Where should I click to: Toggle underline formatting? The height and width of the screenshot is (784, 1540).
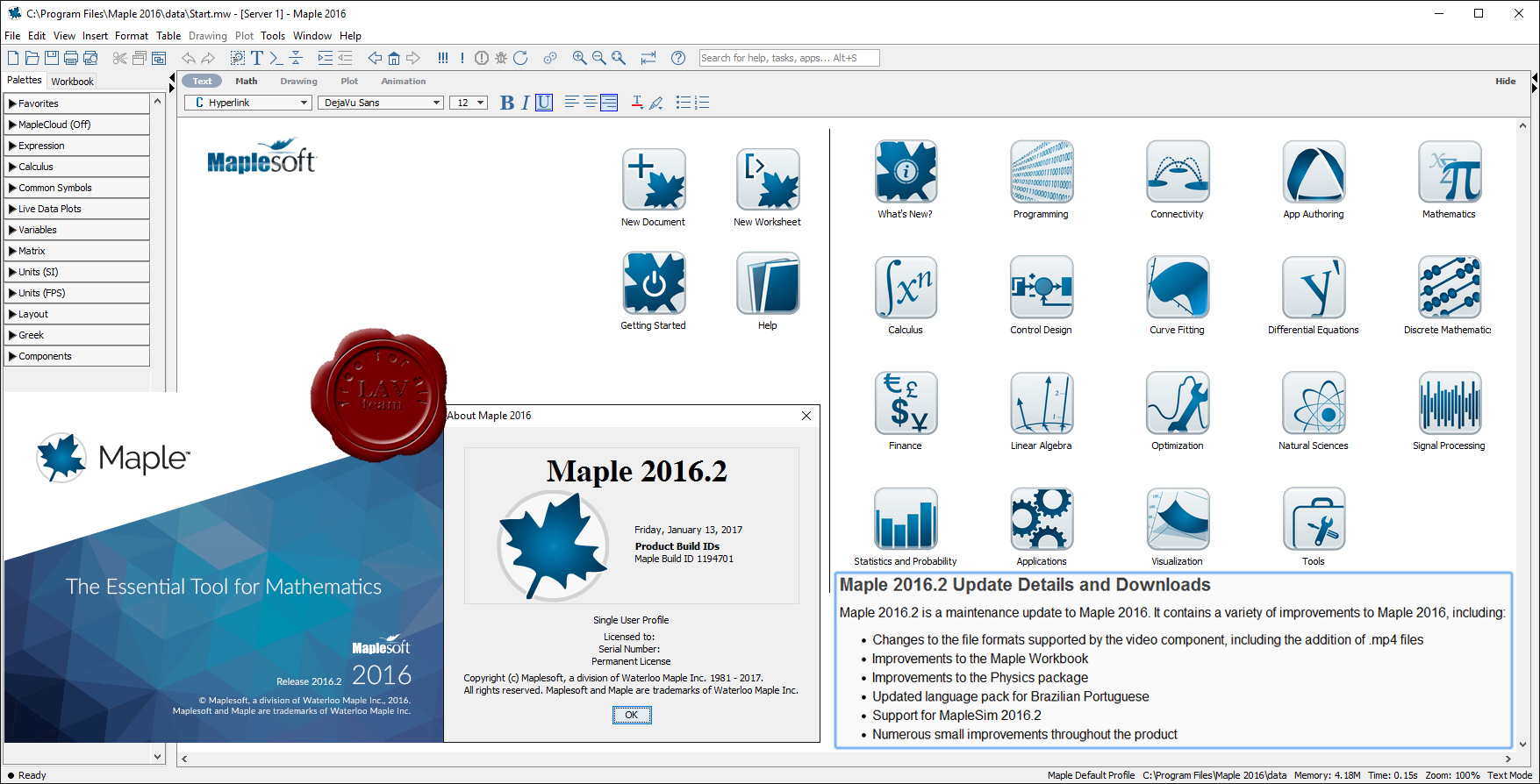pos(544,103)
